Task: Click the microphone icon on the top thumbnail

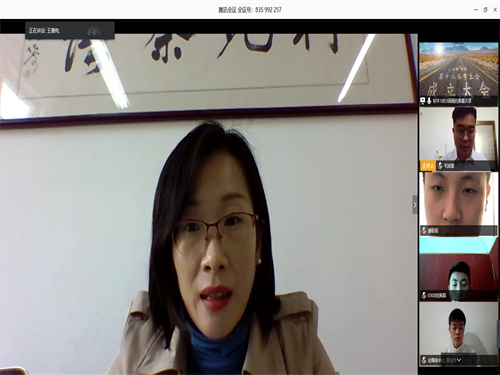Action: point(429,100)
